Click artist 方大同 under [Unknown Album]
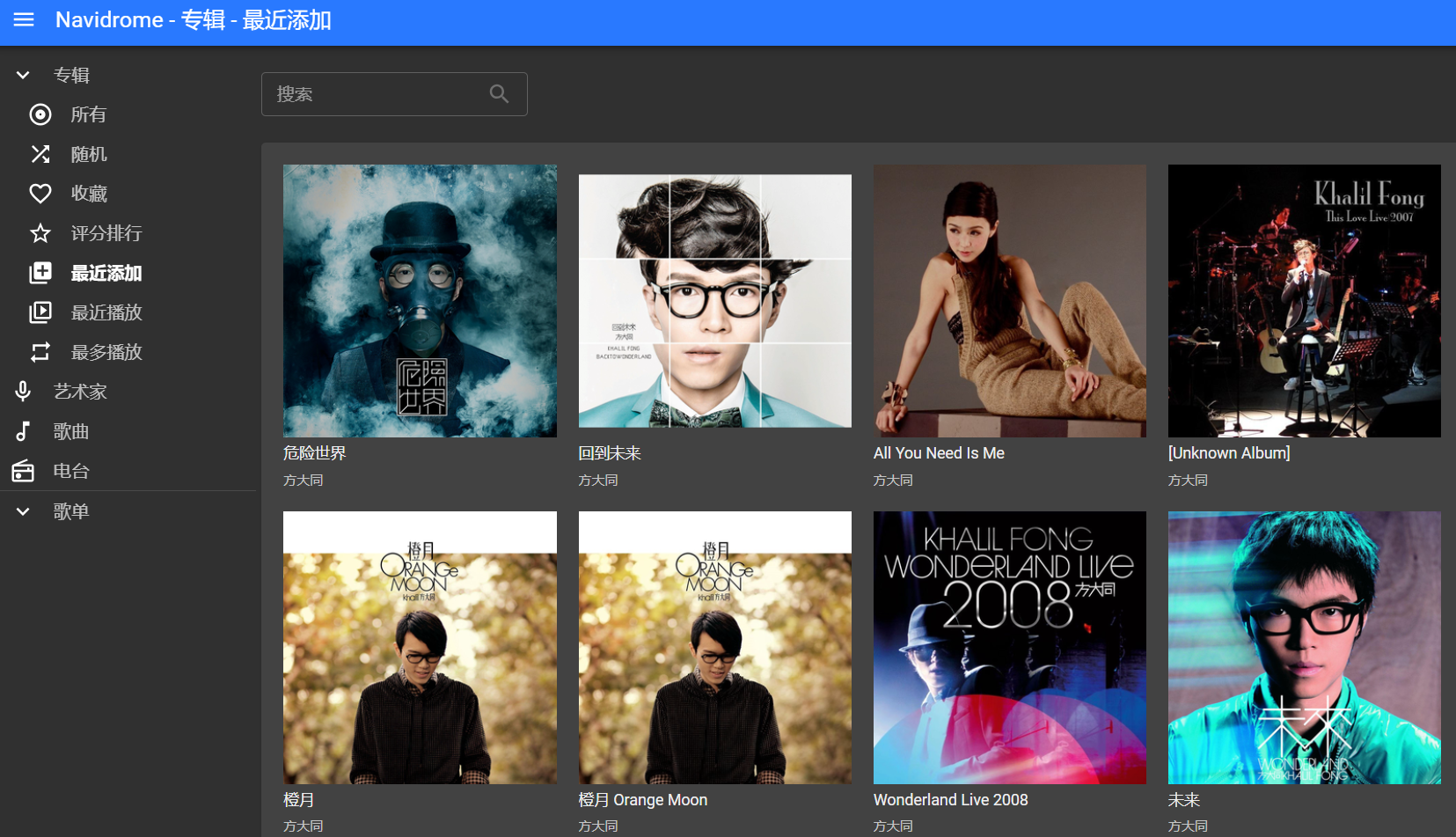Image resolution: width=1456 pixels, height=837 pixels. [1188, 481]
